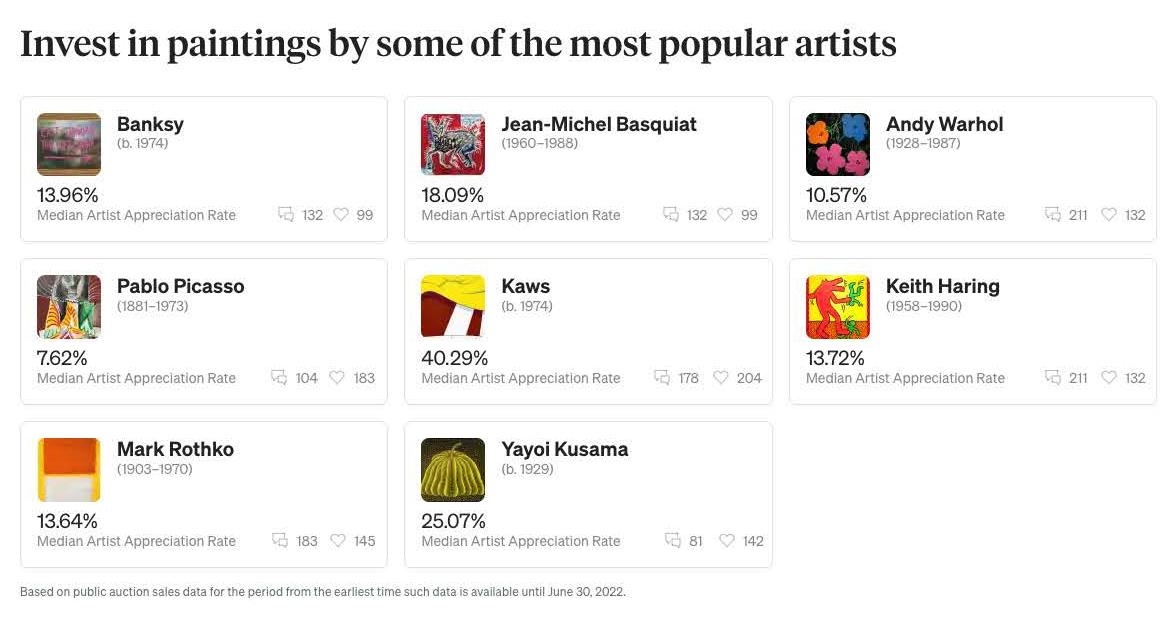Like the Banksy card with heart icon
Screen dimensions: 1166x619
tap(340, 214)
